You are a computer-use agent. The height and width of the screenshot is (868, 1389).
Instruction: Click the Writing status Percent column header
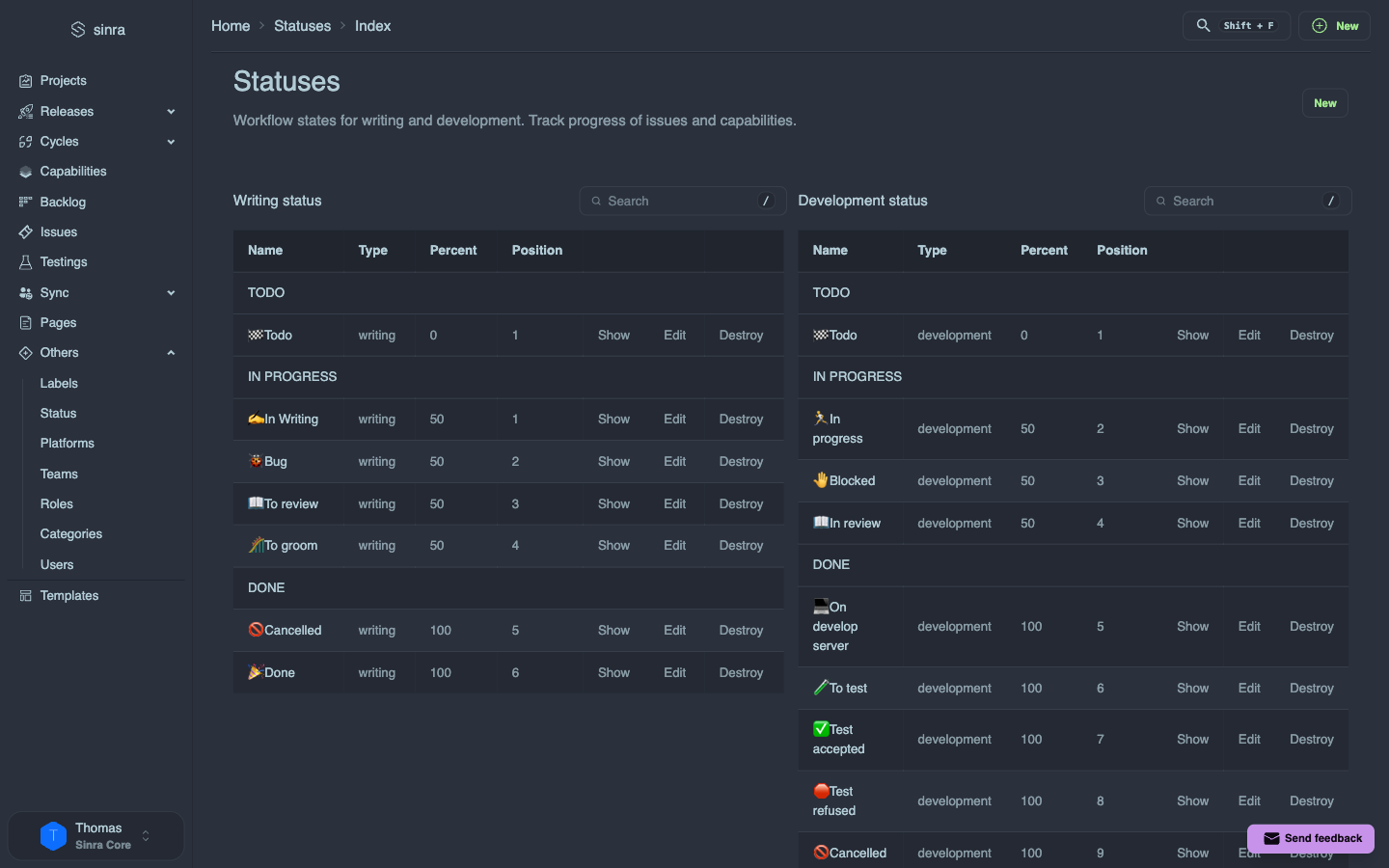pos(453,251)
